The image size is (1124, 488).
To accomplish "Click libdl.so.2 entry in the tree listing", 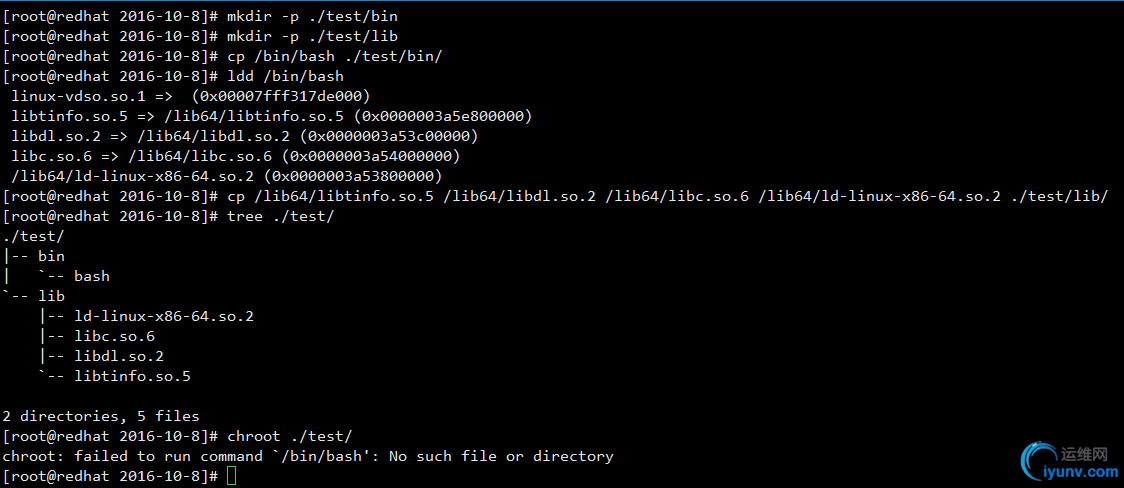I will click(119, 356).
